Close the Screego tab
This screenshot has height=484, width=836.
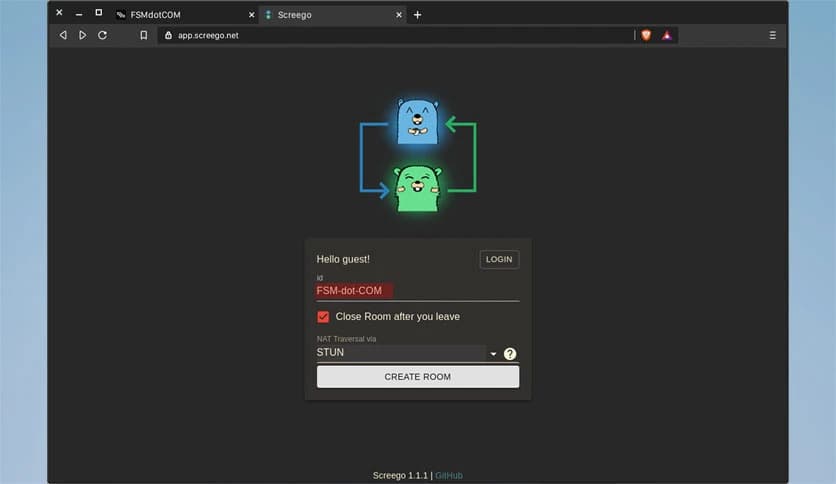[x=399, y=15]
